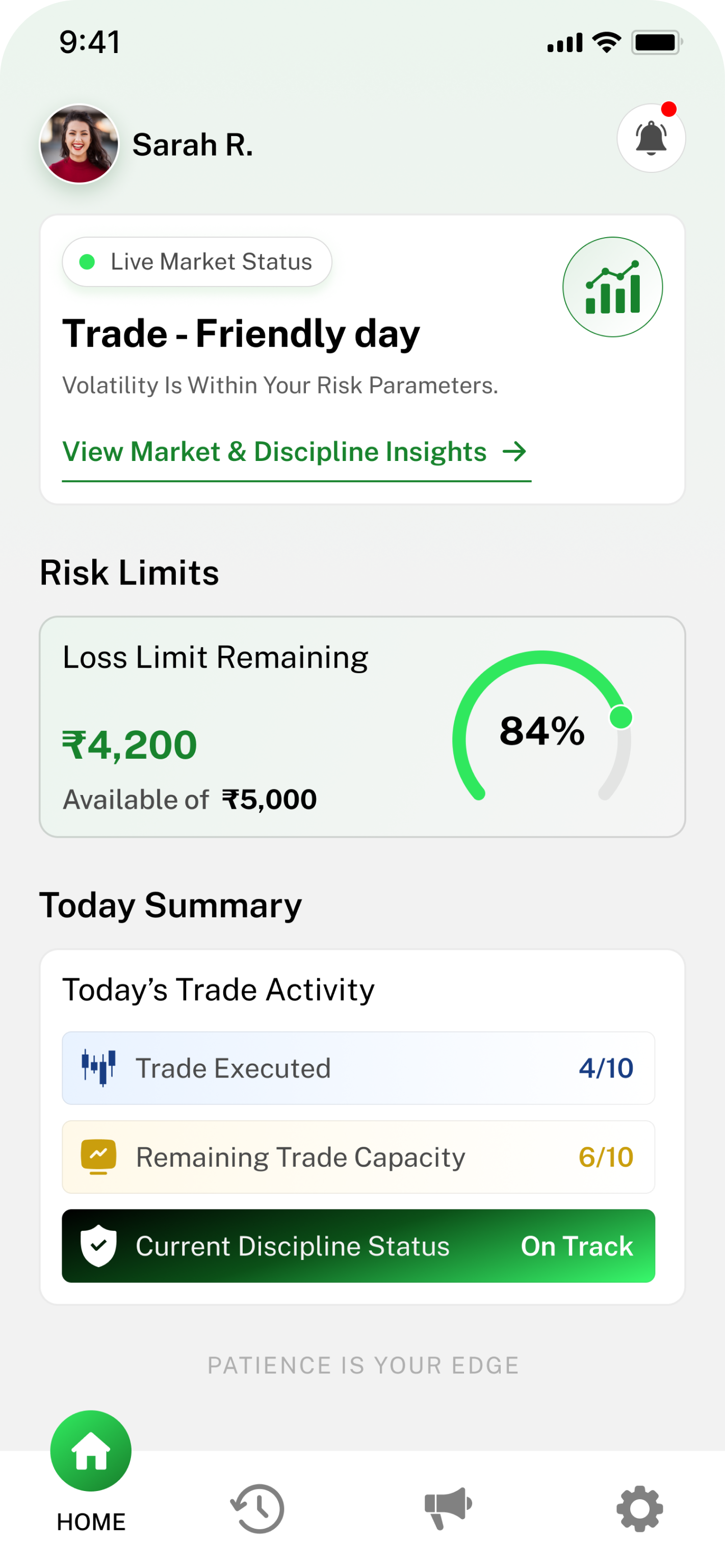Click the green gauge knob dot
This screenshot has width=725, height=1568.
click(621, 717)
